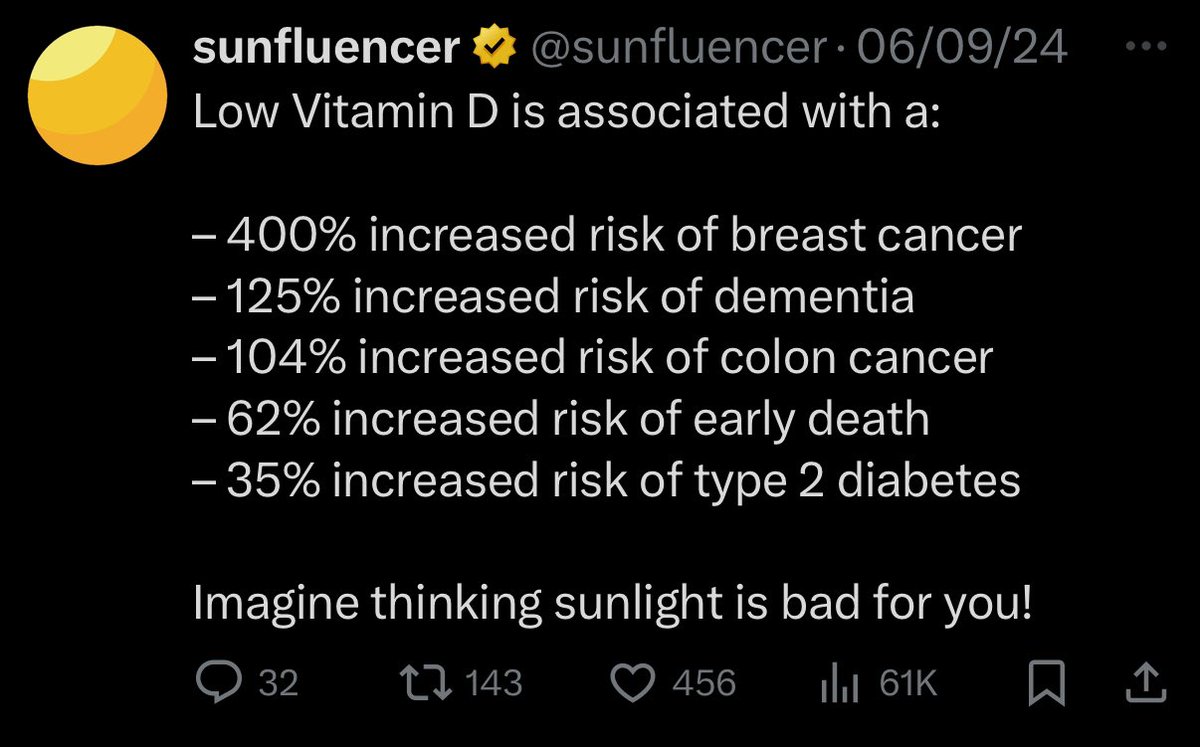Open the three-dot more options menu
Screen dimensions: 1200x747
point(1145,48)
